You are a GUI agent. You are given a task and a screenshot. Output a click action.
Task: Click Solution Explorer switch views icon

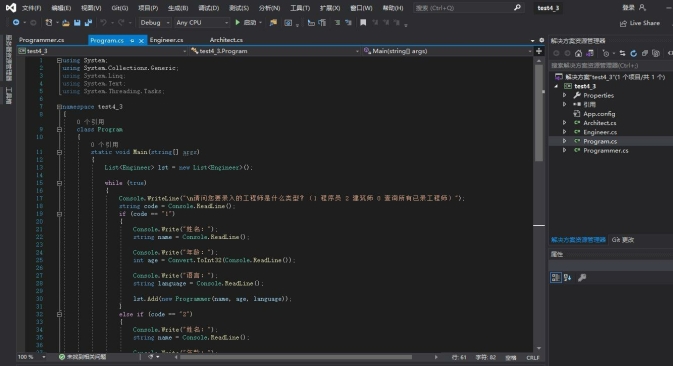pos(590,53)
